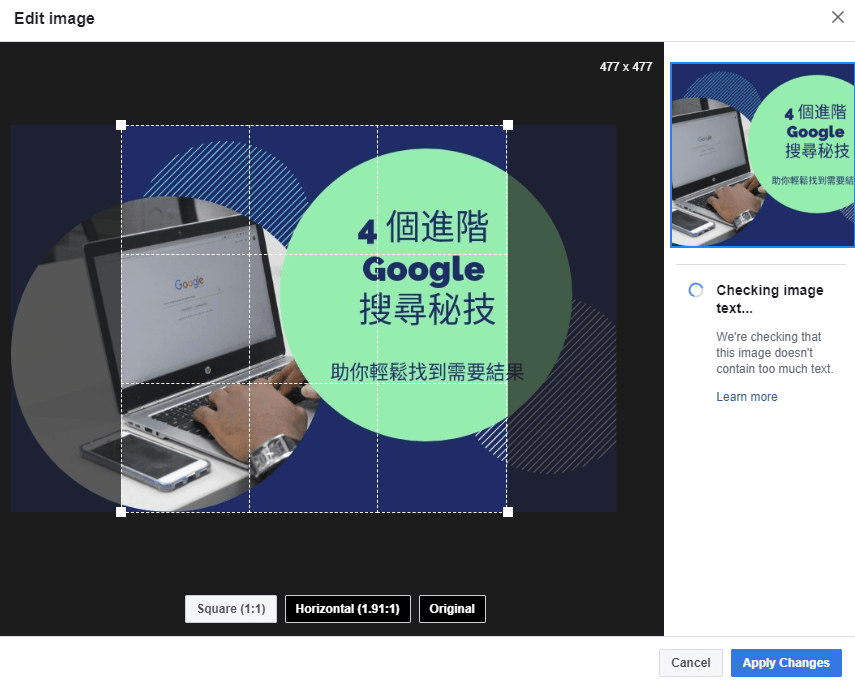Select the Square (1:1) crop ratio
855x687 pixels.
pos(231,608)
